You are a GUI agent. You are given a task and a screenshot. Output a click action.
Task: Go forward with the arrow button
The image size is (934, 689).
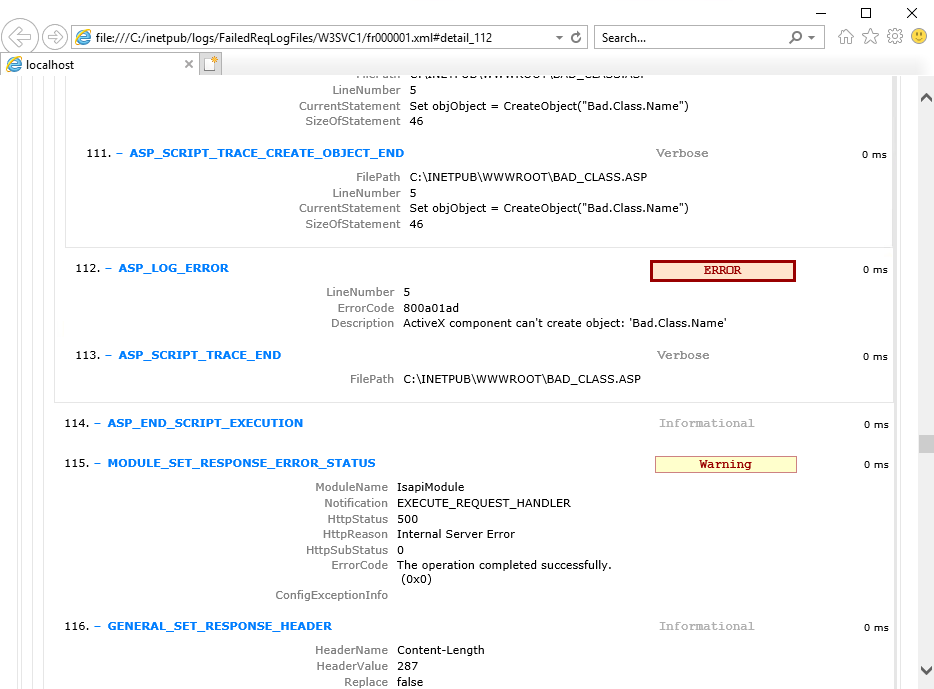[x=55, y=38]
